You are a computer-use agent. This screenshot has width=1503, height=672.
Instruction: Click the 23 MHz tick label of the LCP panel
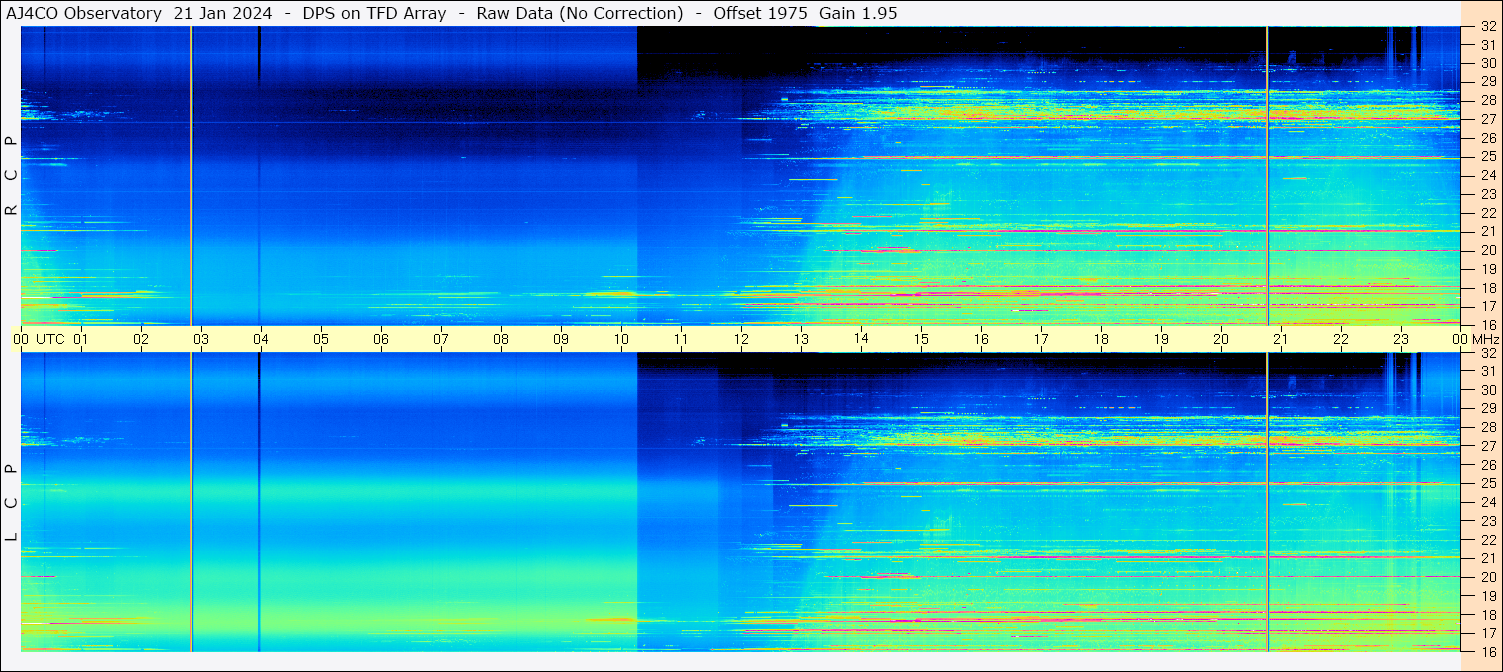(1487, 521)
